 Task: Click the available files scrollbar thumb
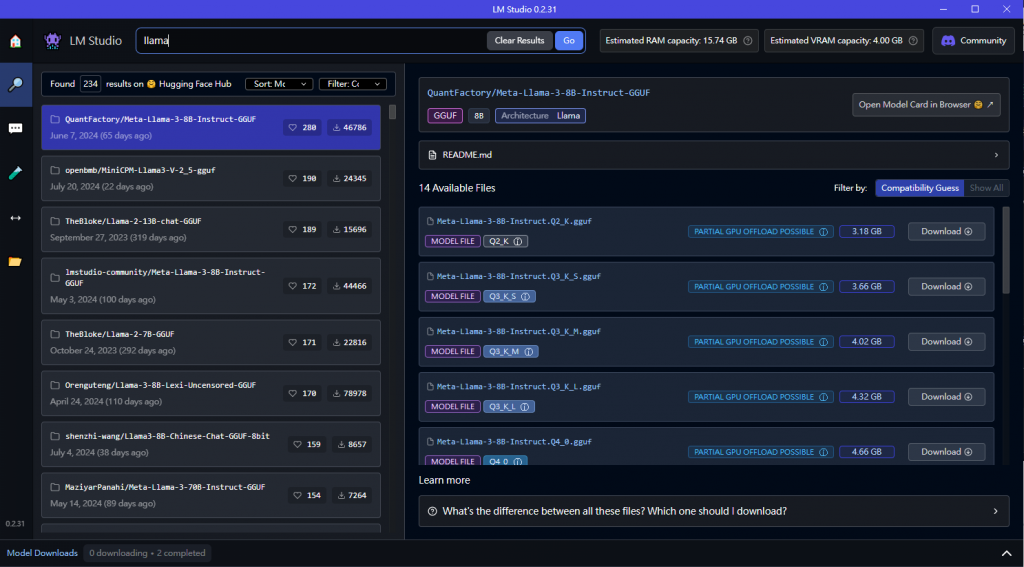tap(1006, 250)
